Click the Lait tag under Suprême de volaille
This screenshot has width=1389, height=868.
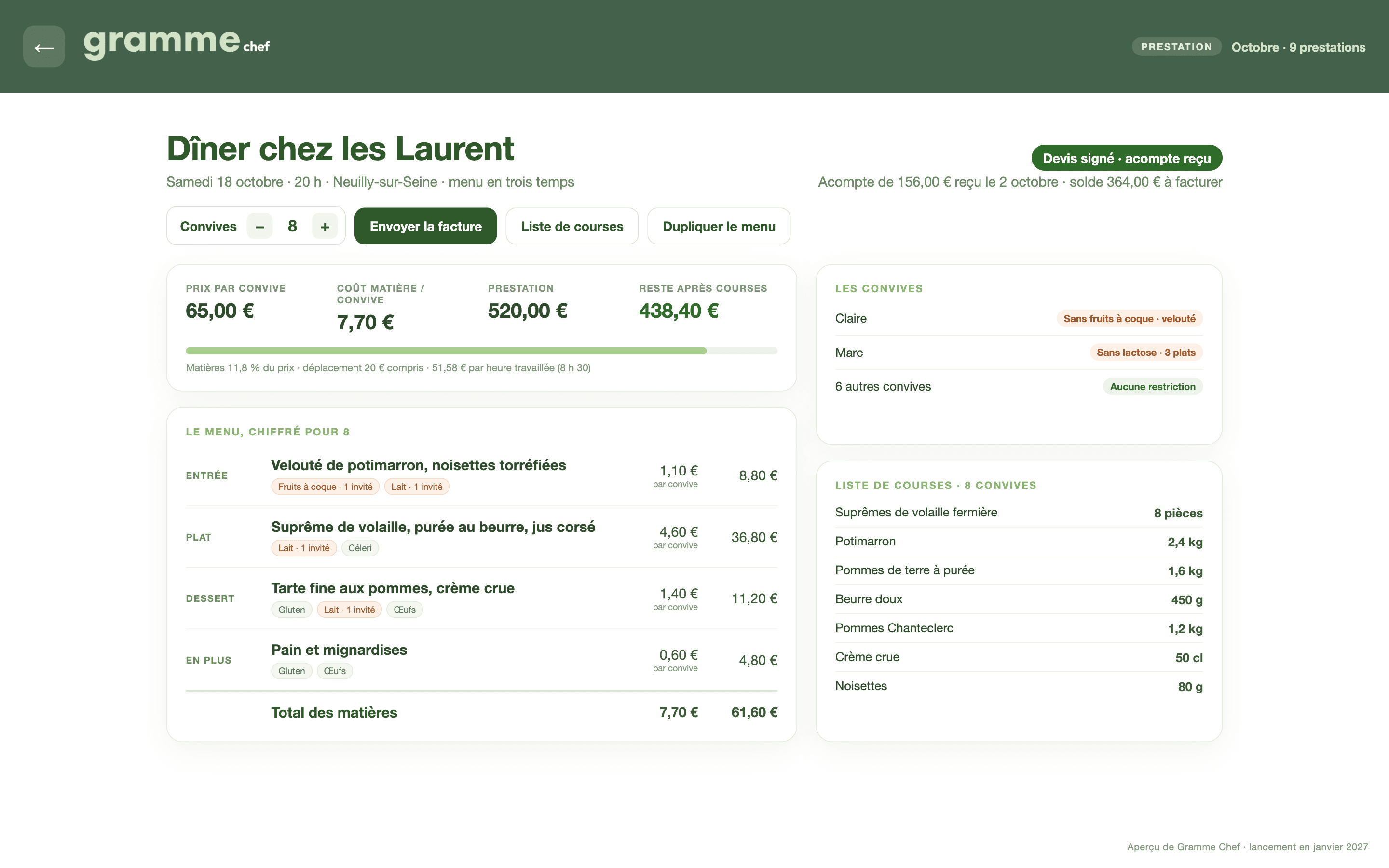pos(304,548)
